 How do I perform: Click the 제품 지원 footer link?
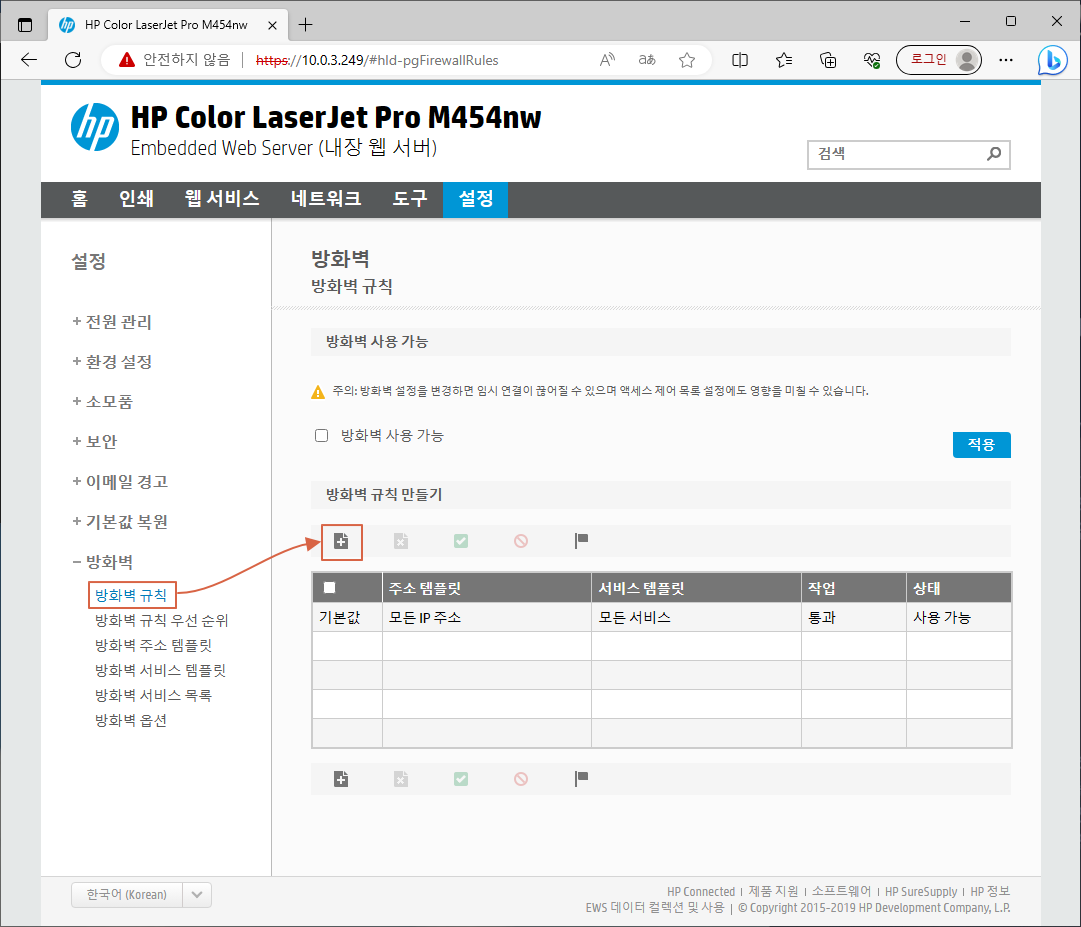(774, 892)
